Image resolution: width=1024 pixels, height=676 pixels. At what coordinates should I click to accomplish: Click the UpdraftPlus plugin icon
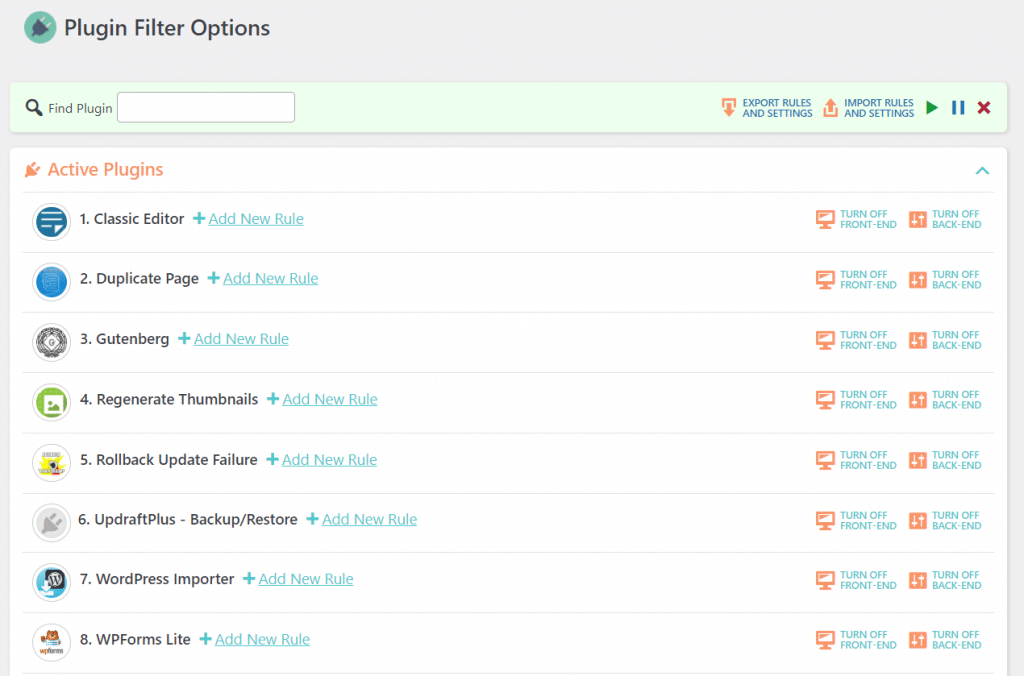(x=52, y=523)
